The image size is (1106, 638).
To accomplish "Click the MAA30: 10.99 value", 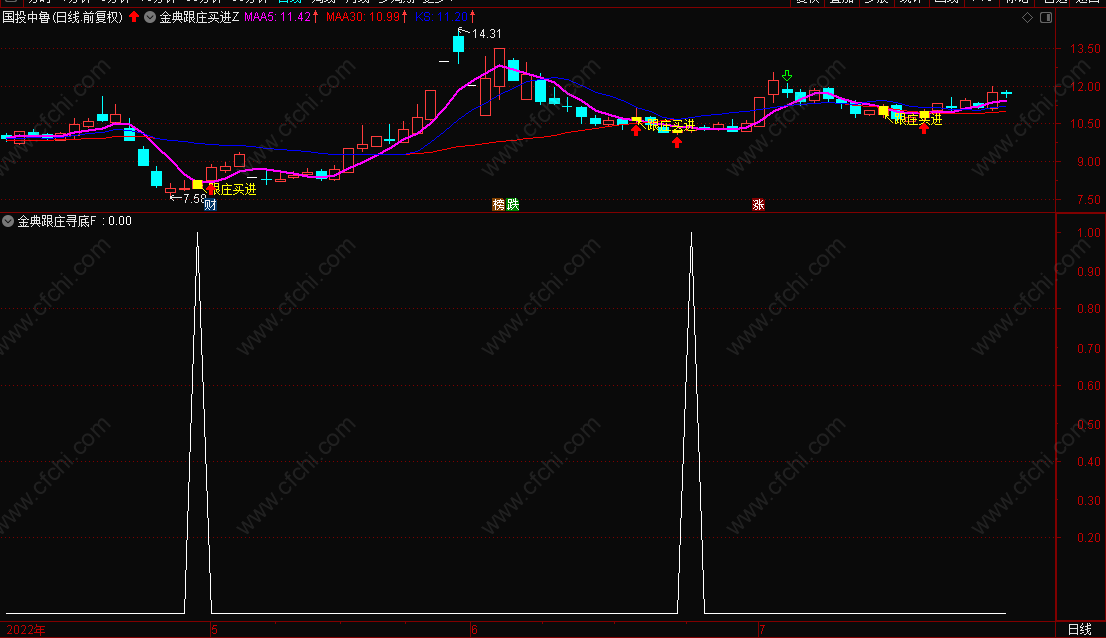I will tap(363, 17).
